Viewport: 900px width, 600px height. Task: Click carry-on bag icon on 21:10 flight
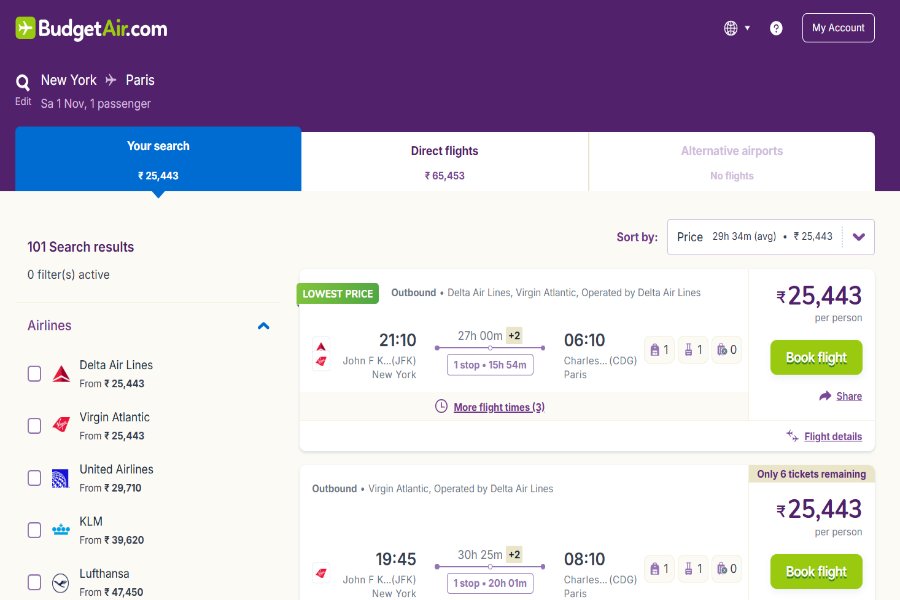[693, 350]
